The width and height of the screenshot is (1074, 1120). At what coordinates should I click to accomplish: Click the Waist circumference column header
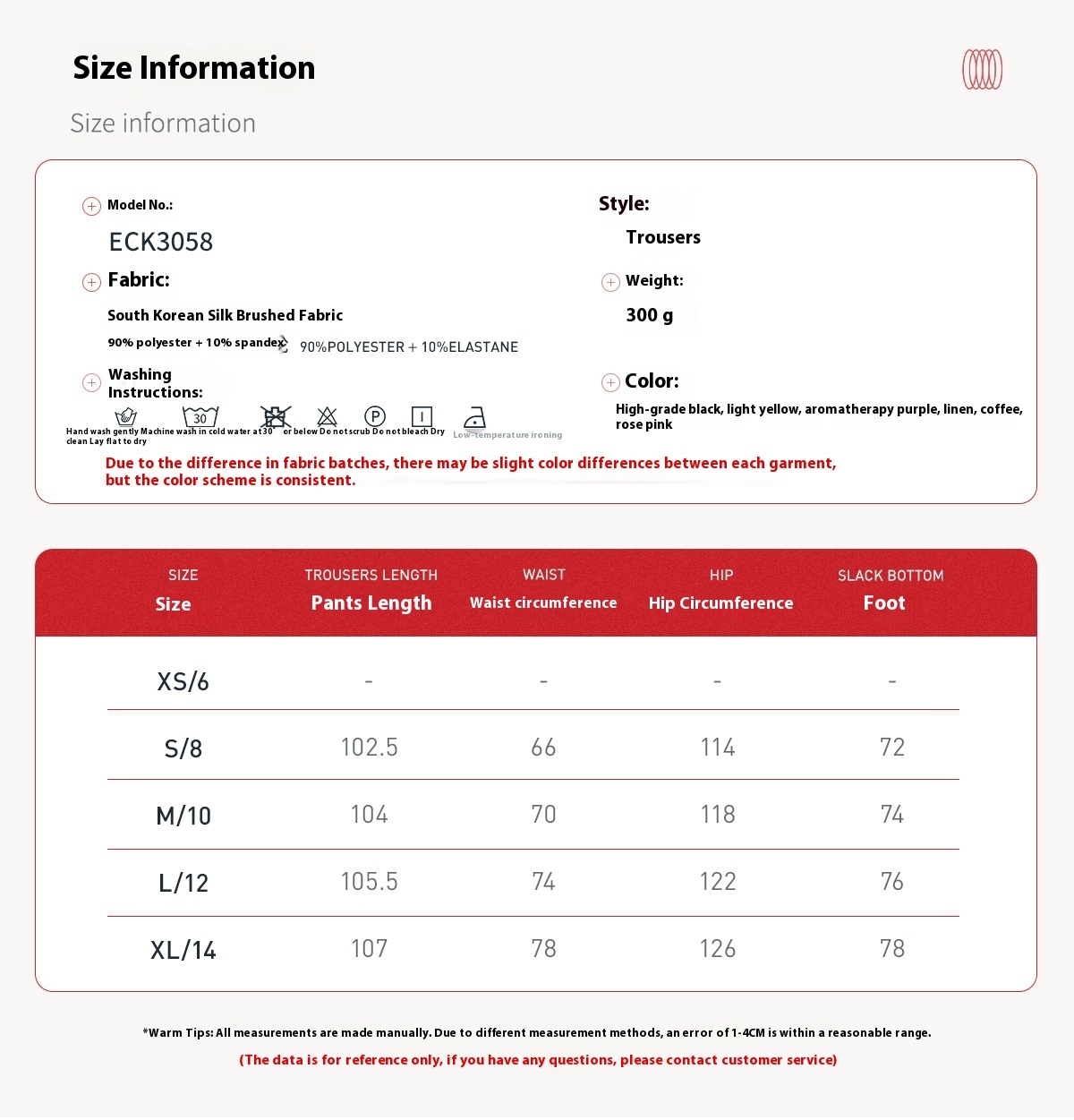(543, 603)
